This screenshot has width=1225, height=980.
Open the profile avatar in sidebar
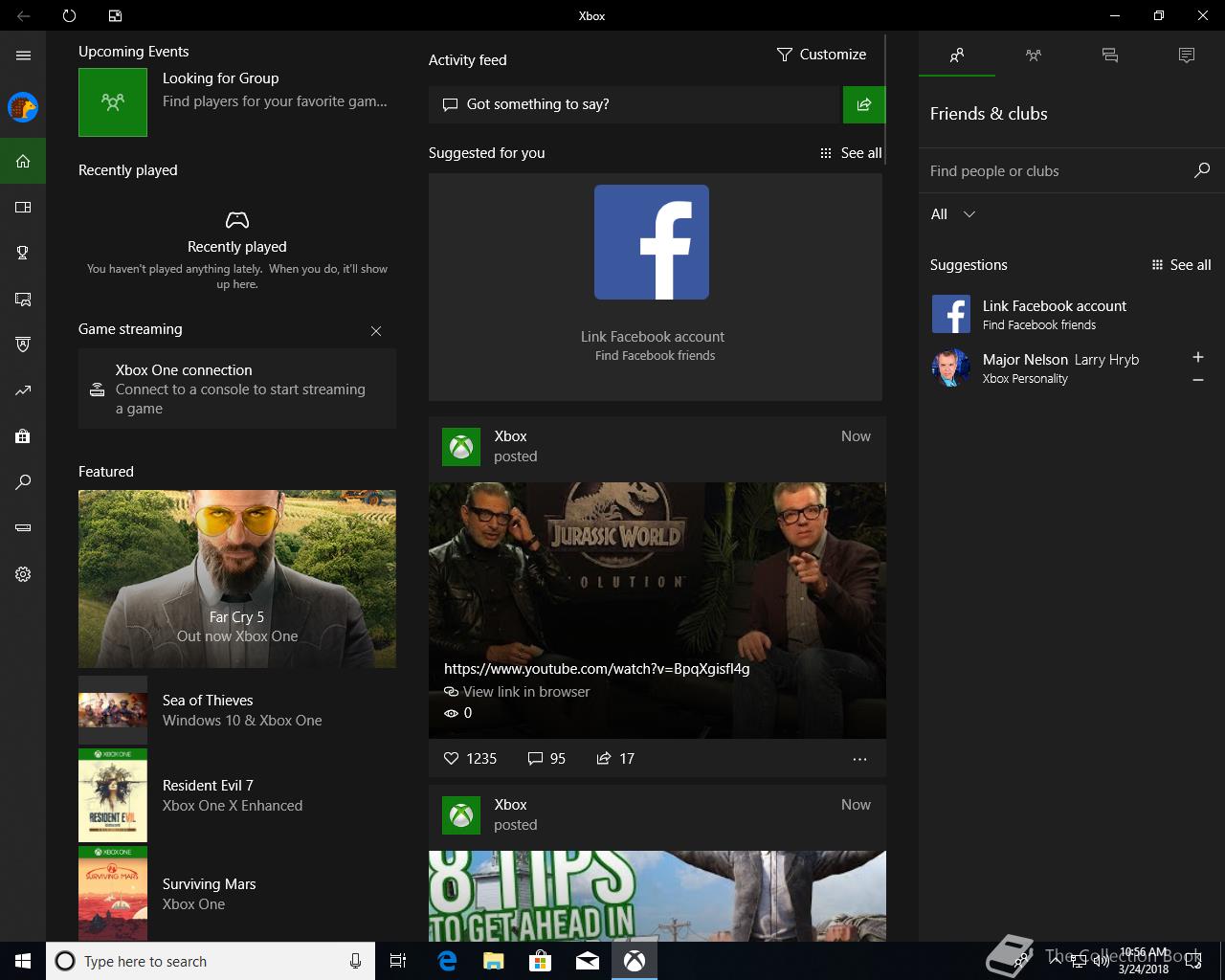point(23,107)
